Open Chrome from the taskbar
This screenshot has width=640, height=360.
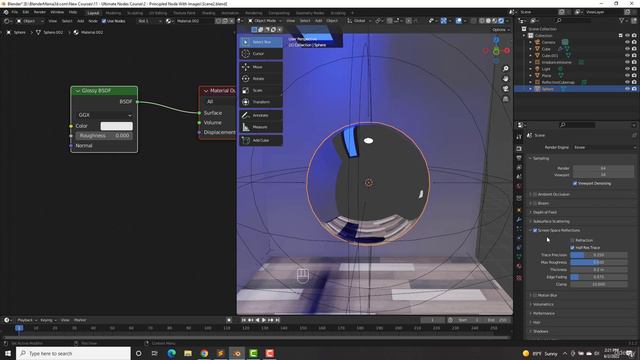(204, 353)
